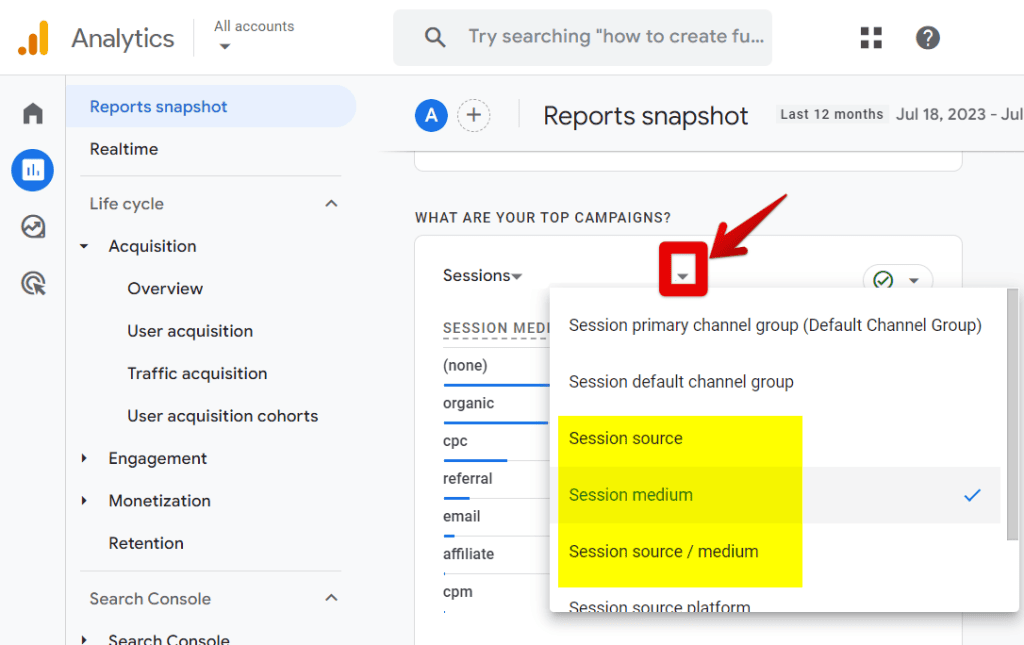This screenshot has height=645, width=1024.
Task: Click the search bar to start searching
Action: coord(583,37)
